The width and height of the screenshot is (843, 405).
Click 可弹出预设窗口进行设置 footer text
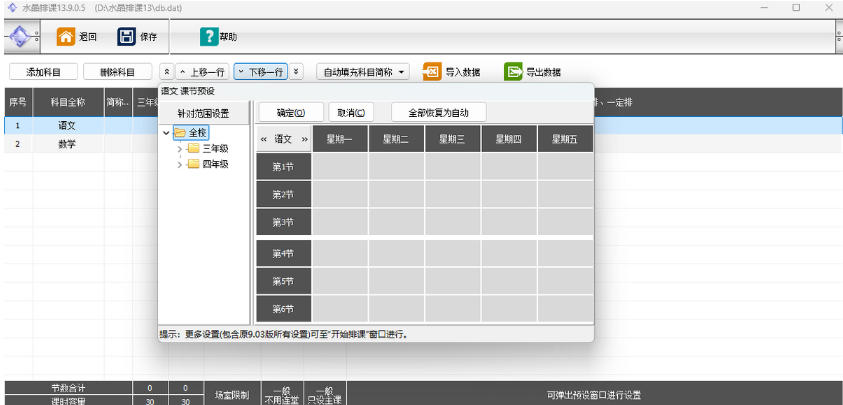coord(594,395)
